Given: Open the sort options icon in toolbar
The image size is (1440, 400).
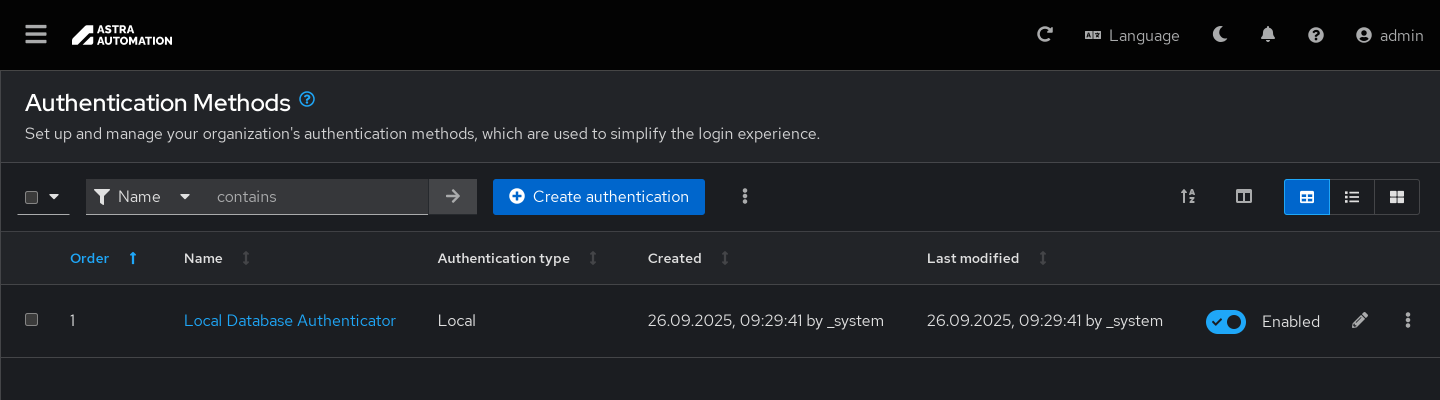Looking at the screenshot, I should point(1188,197).
